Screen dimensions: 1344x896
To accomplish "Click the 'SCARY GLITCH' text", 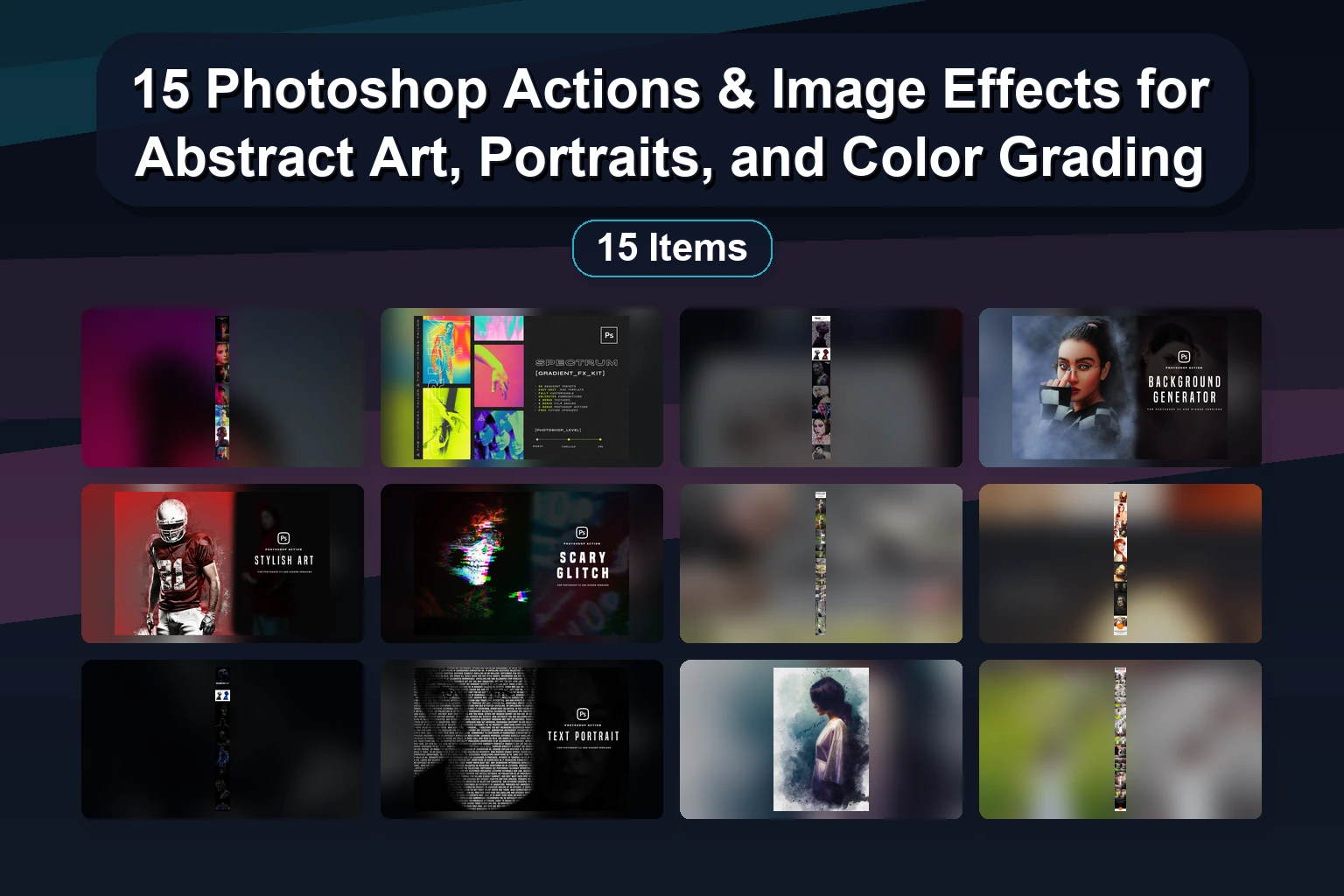I will 583,565.
